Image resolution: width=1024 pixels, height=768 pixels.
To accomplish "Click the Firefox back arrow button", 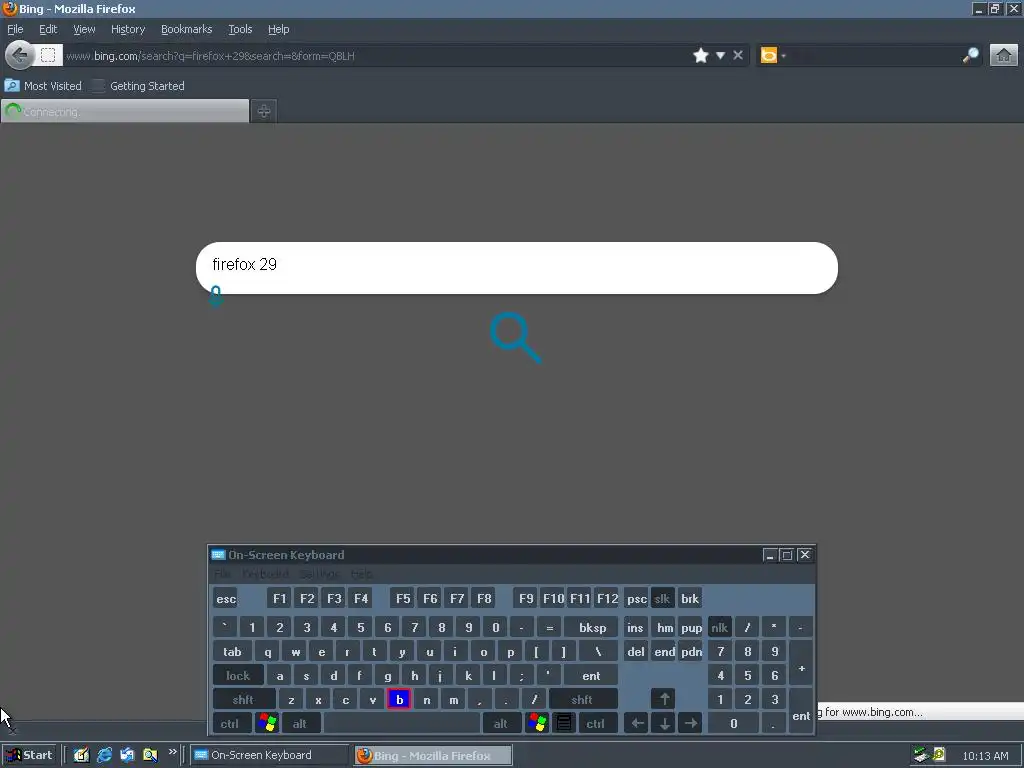I will [x=20, y=56].
